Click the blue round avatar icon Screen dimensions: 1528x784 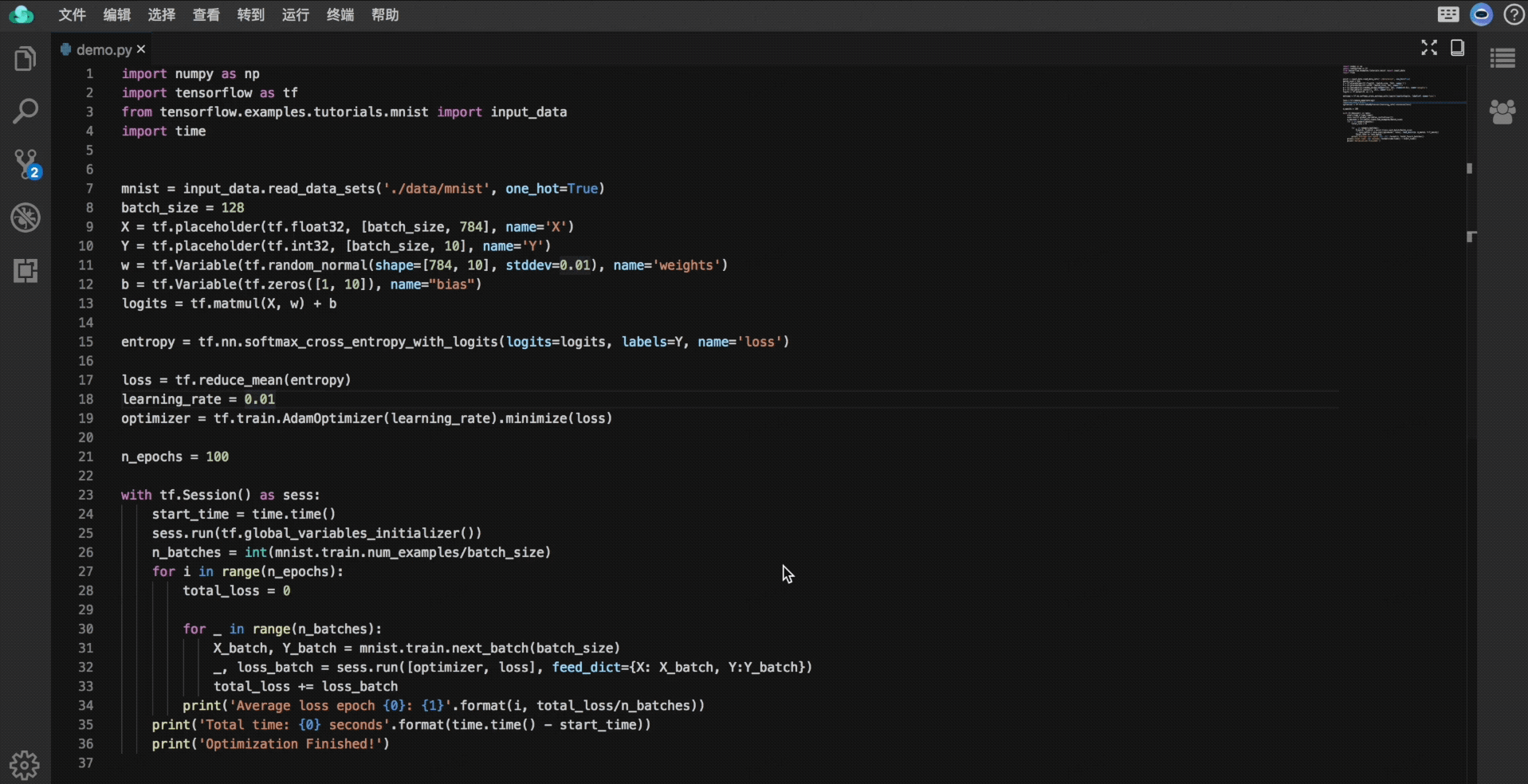(x=1481, y=14)
